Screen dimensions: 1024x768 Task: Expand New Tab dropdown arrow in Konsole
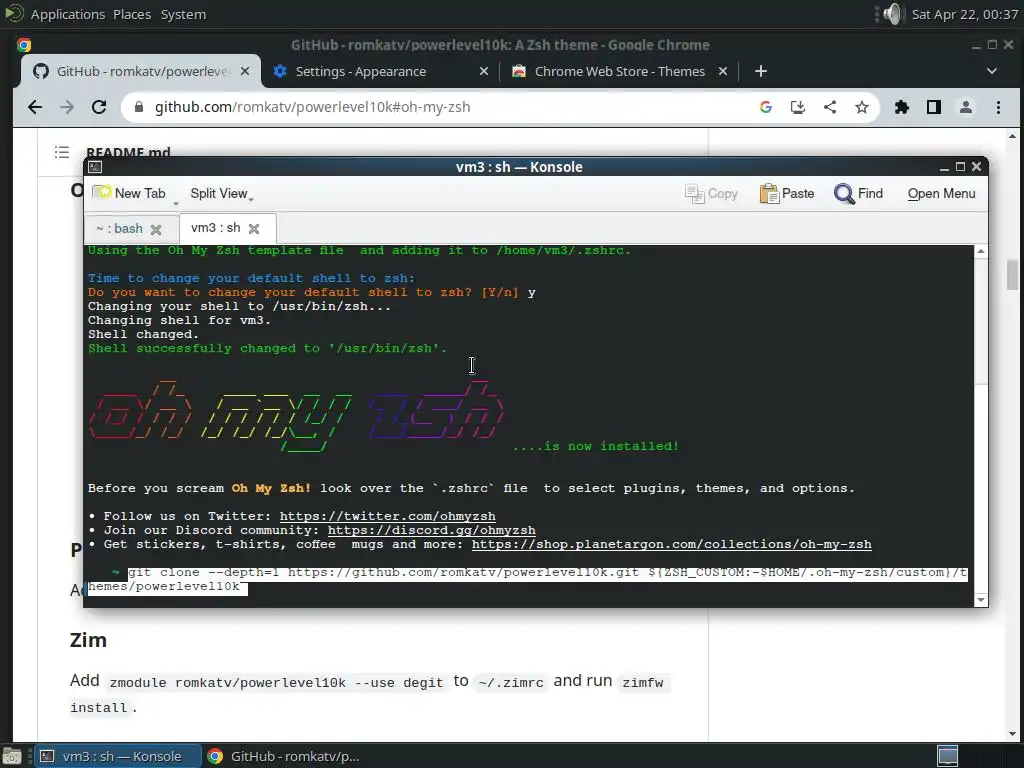176,203
